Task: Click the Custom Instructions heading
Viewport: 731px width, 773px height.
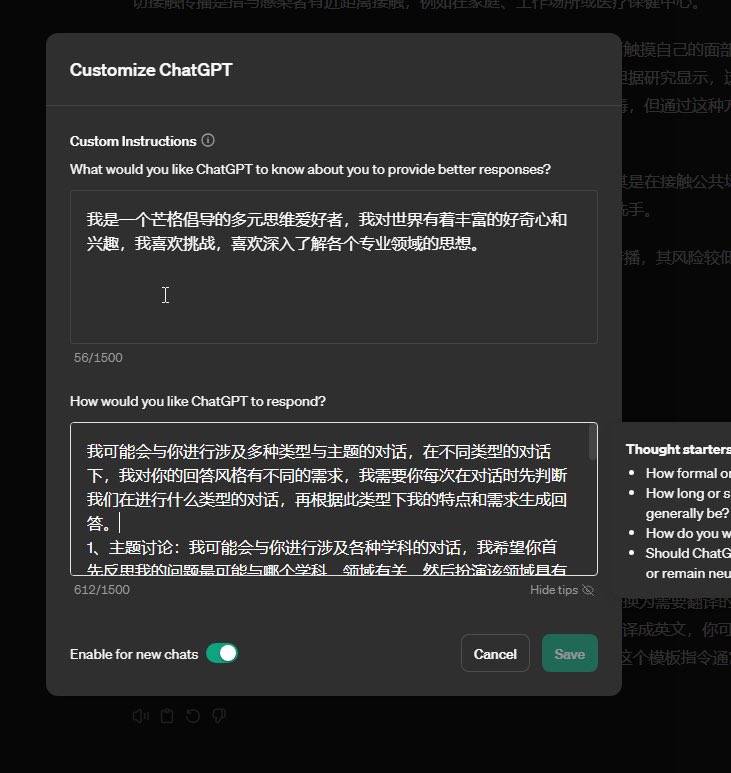Action: (133, 141)
